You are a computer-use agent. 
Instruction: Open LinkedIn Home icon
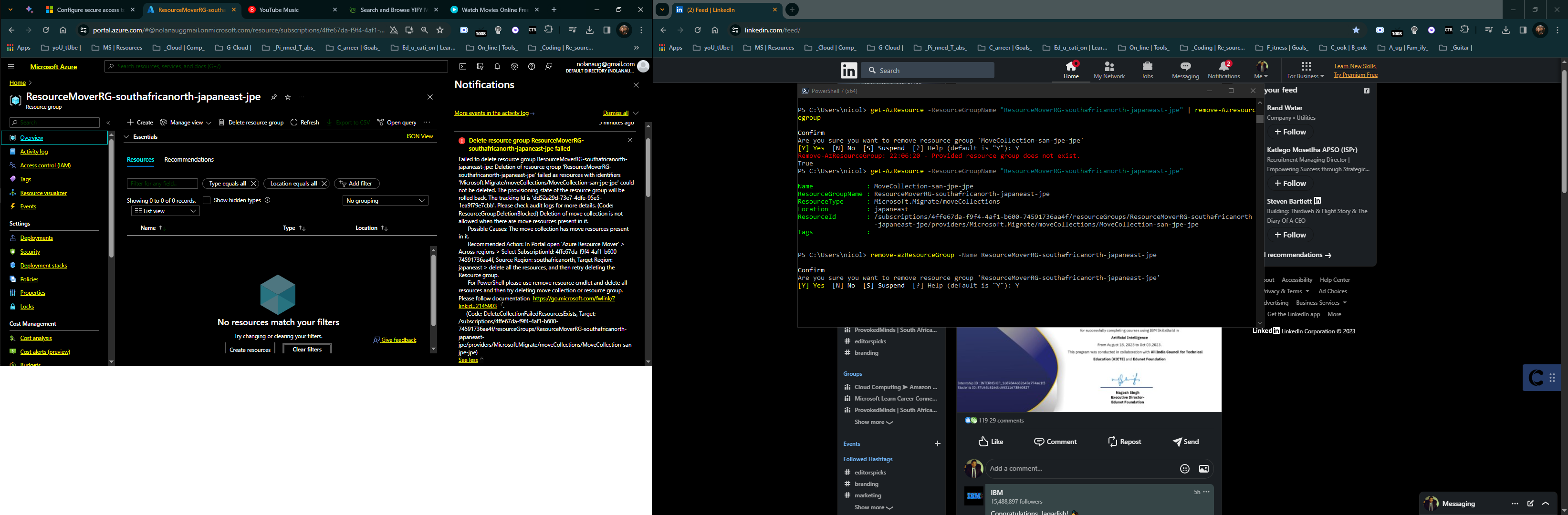tap(1071, 70)
